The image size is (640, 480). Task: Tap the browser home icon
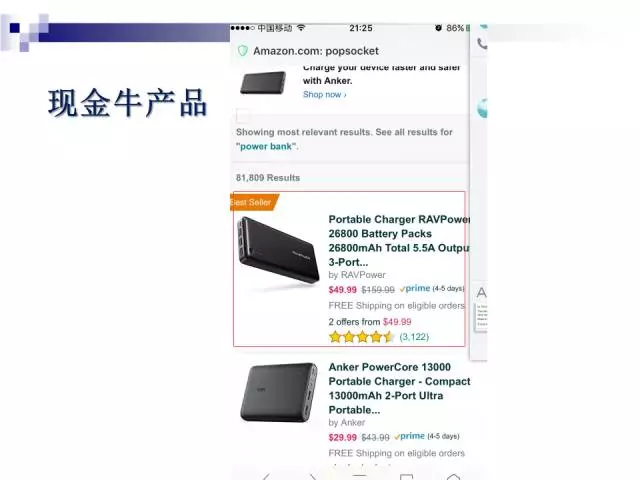453,477
